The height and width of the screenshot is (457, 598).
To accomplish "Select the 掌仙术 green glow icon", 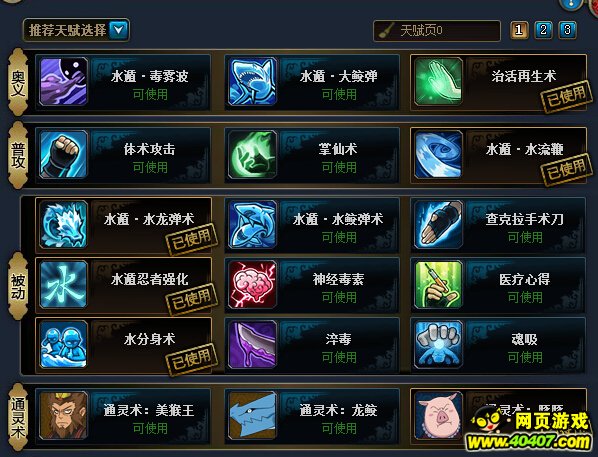I will click(252, 154).
